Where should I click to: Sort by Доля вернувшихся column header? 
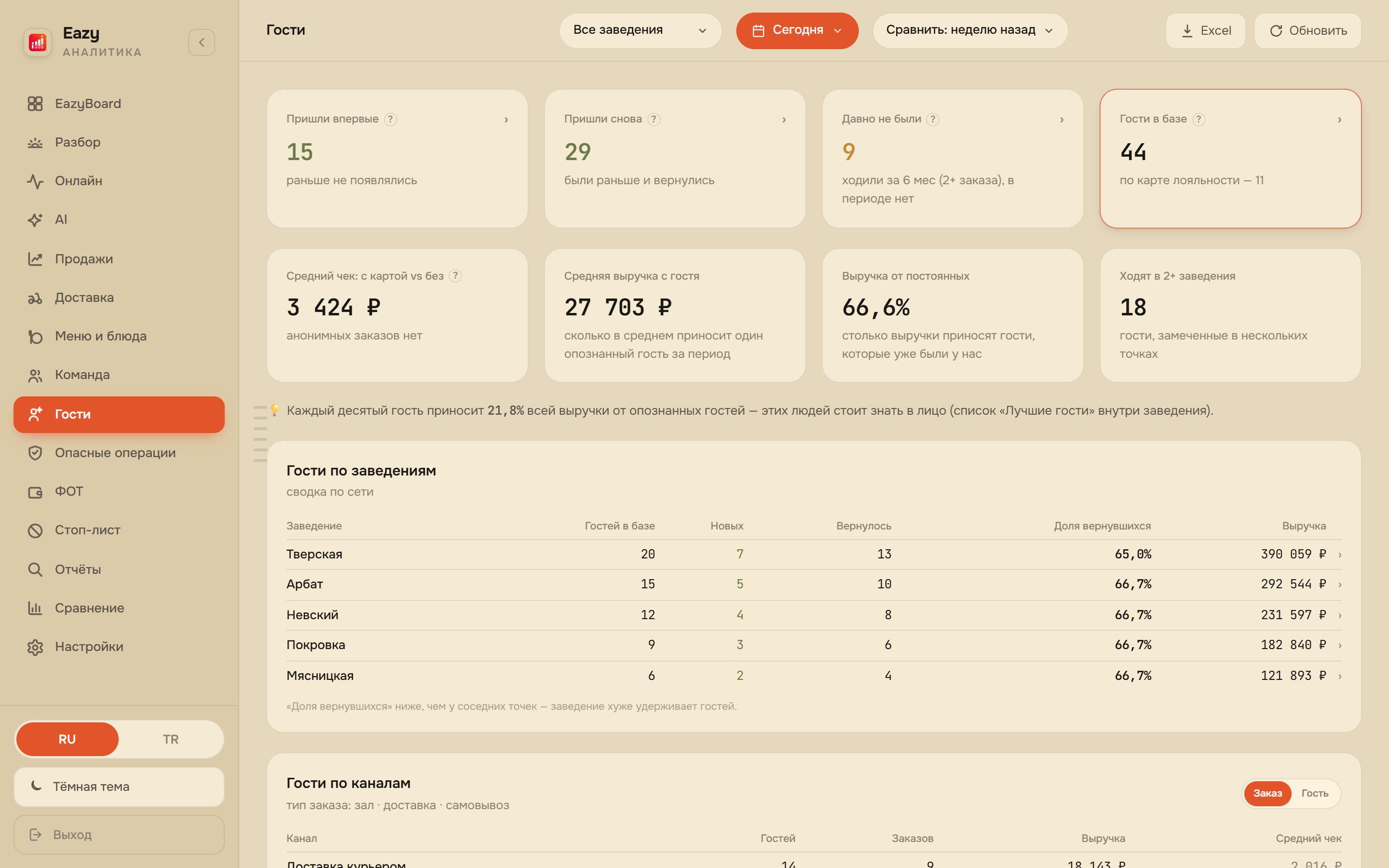1102,526
